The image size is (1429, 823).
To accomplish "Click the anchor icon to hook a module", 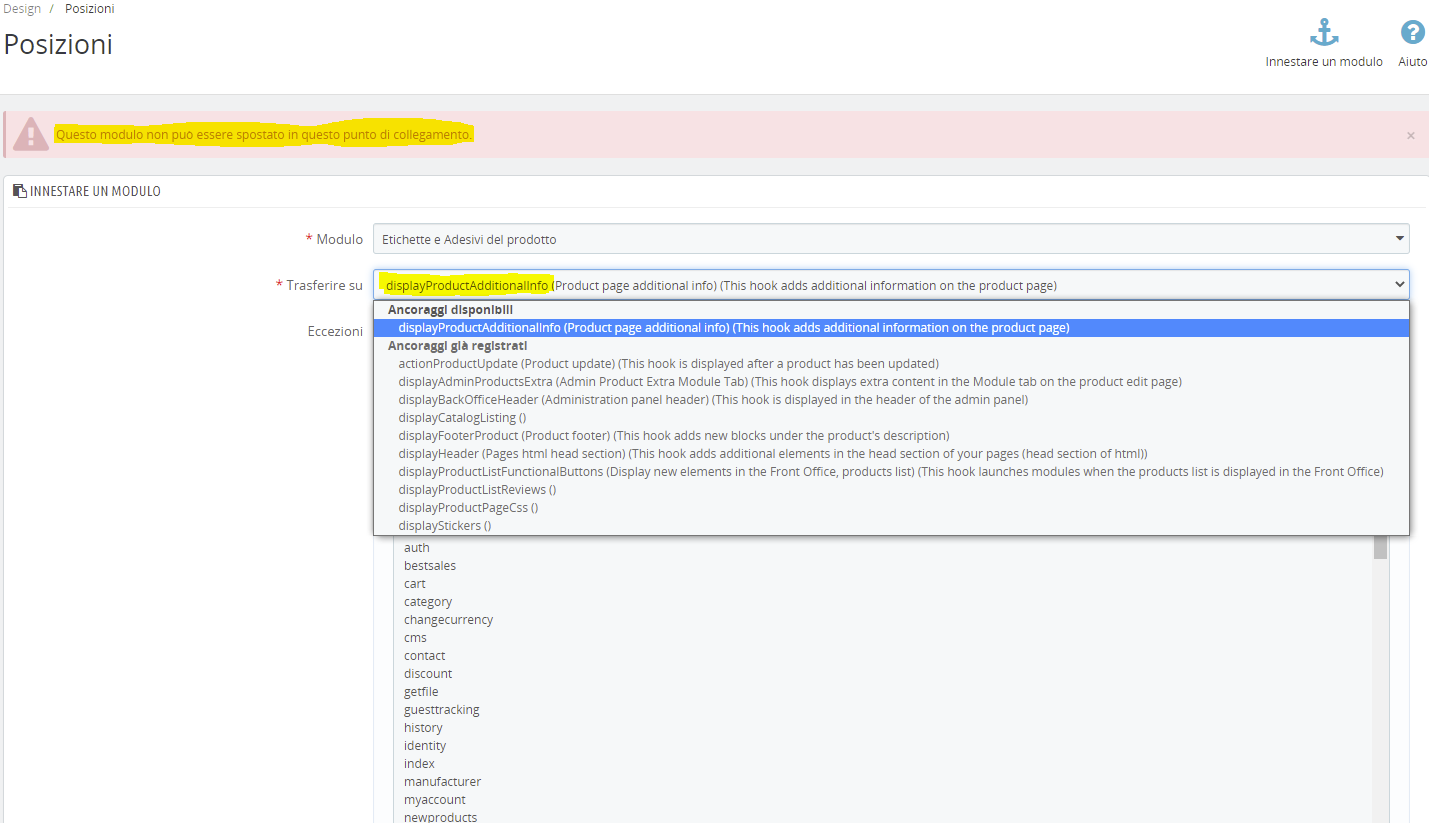I will (1324, 32).
